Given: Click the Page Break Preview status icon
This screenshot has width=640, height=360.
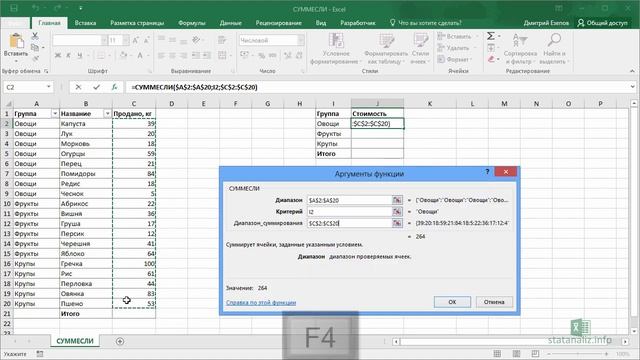Looking at the screenshot, I should (x=535, y=354).
